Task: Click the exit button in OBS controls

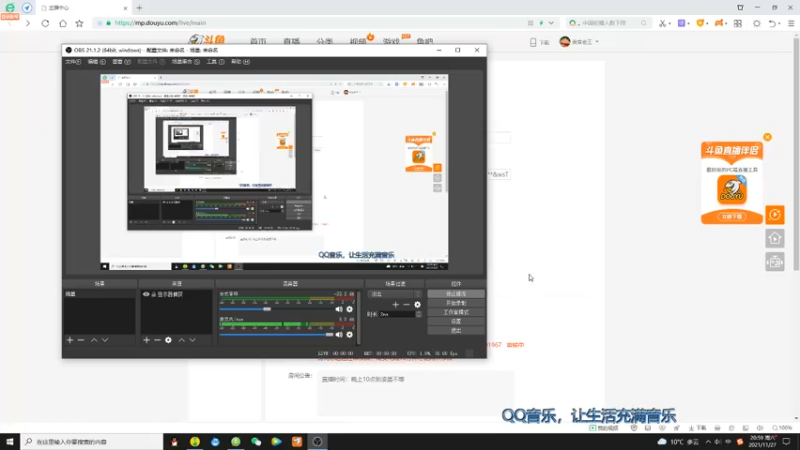Action: [456, 331]
